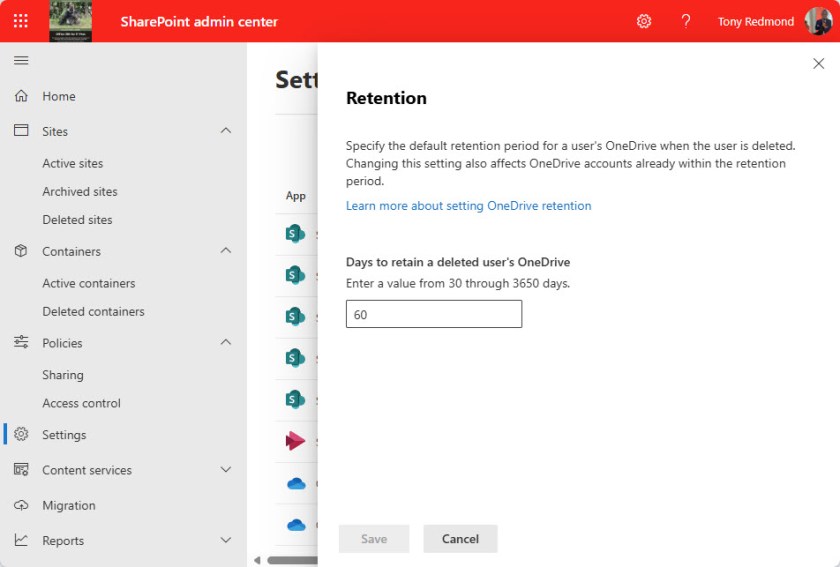Click the Migration cloud upload icon
Screen dimensions: 840x567
pos(21,505)
